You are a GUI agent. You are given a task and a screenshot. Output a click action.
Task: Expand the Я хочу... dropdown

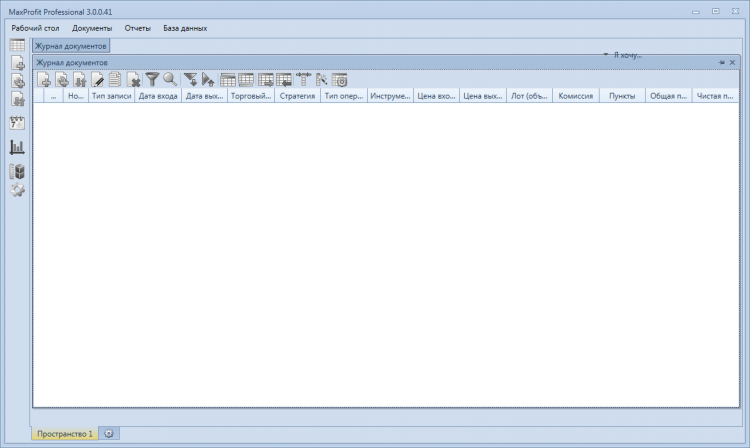click(x=623, y=55)
